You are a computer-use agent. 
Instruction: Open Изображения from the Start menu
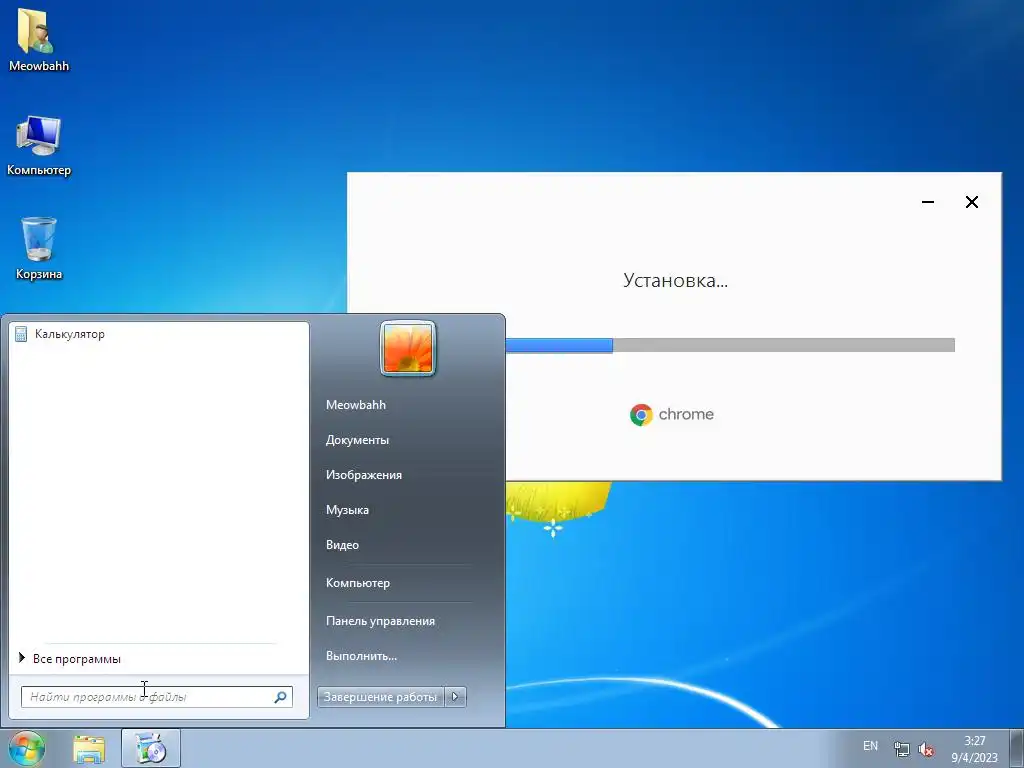pos(364,475)
